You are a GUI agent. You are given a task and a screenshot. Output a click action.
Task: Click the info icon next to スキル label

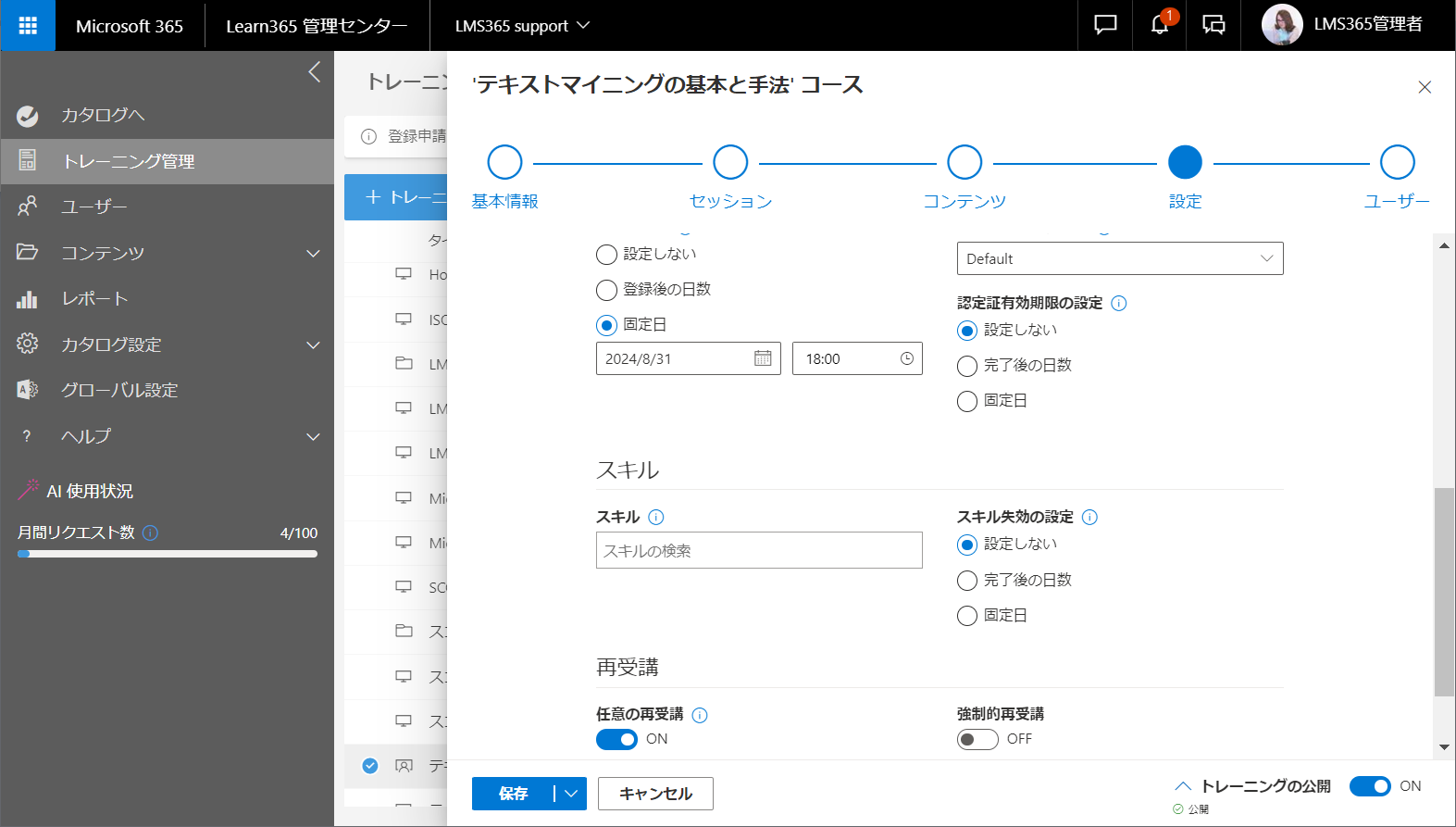click(656, 518)
